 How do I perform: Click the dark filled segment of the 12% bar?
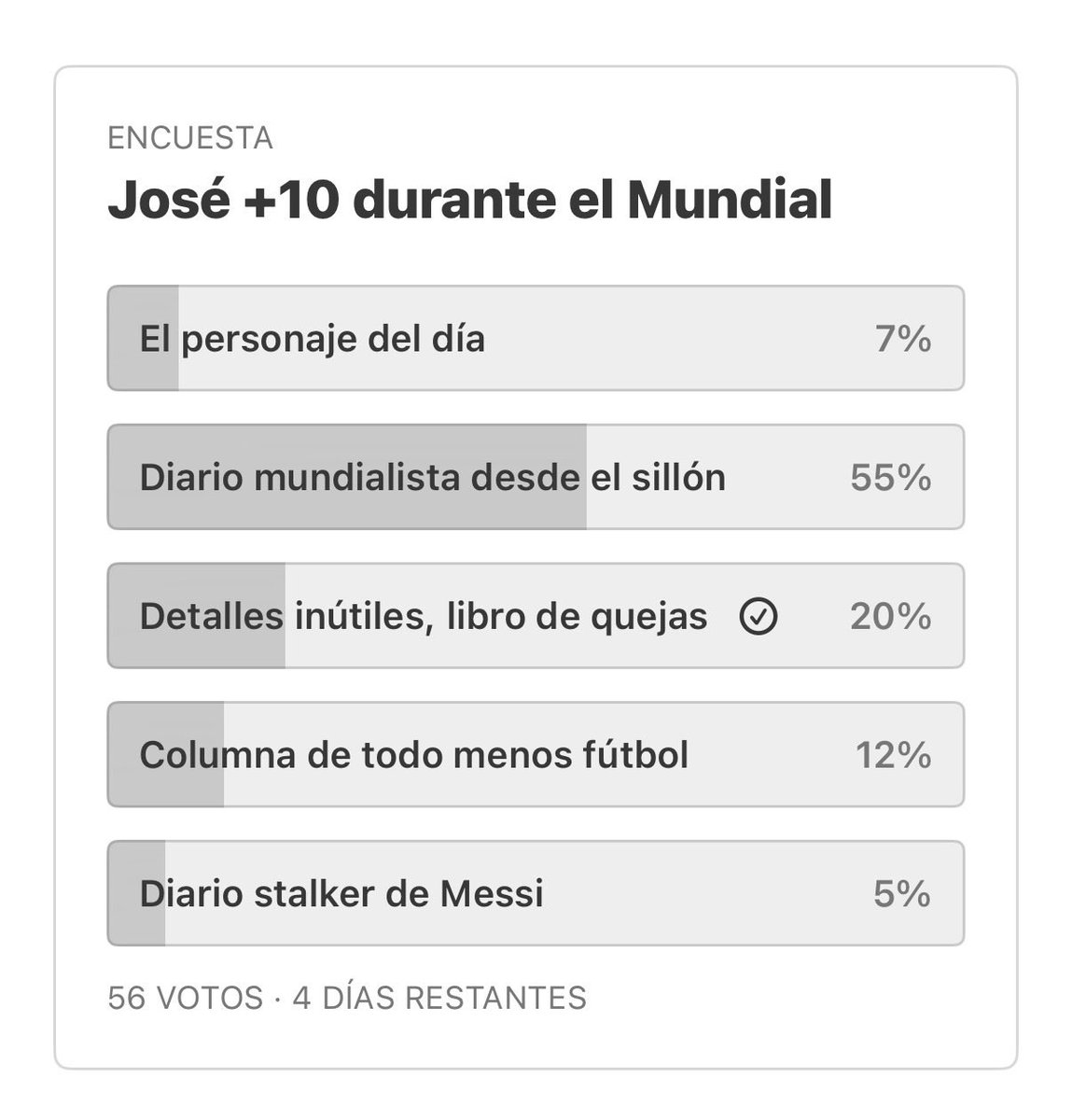pos(166,754)
